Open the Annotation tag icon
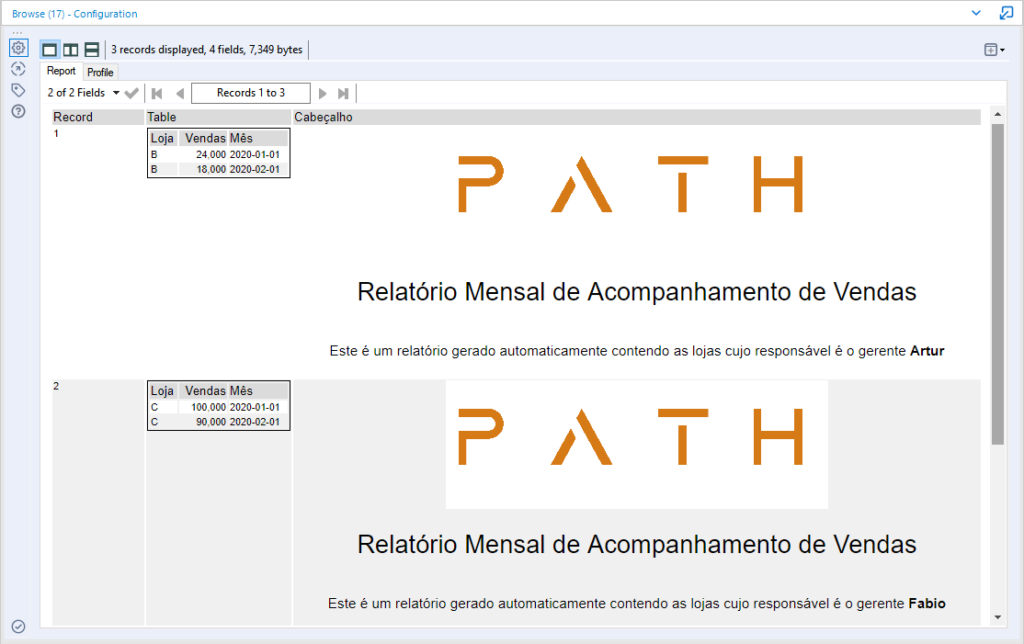The width and height of the screenshot is (1024, 644). point(18,90)
